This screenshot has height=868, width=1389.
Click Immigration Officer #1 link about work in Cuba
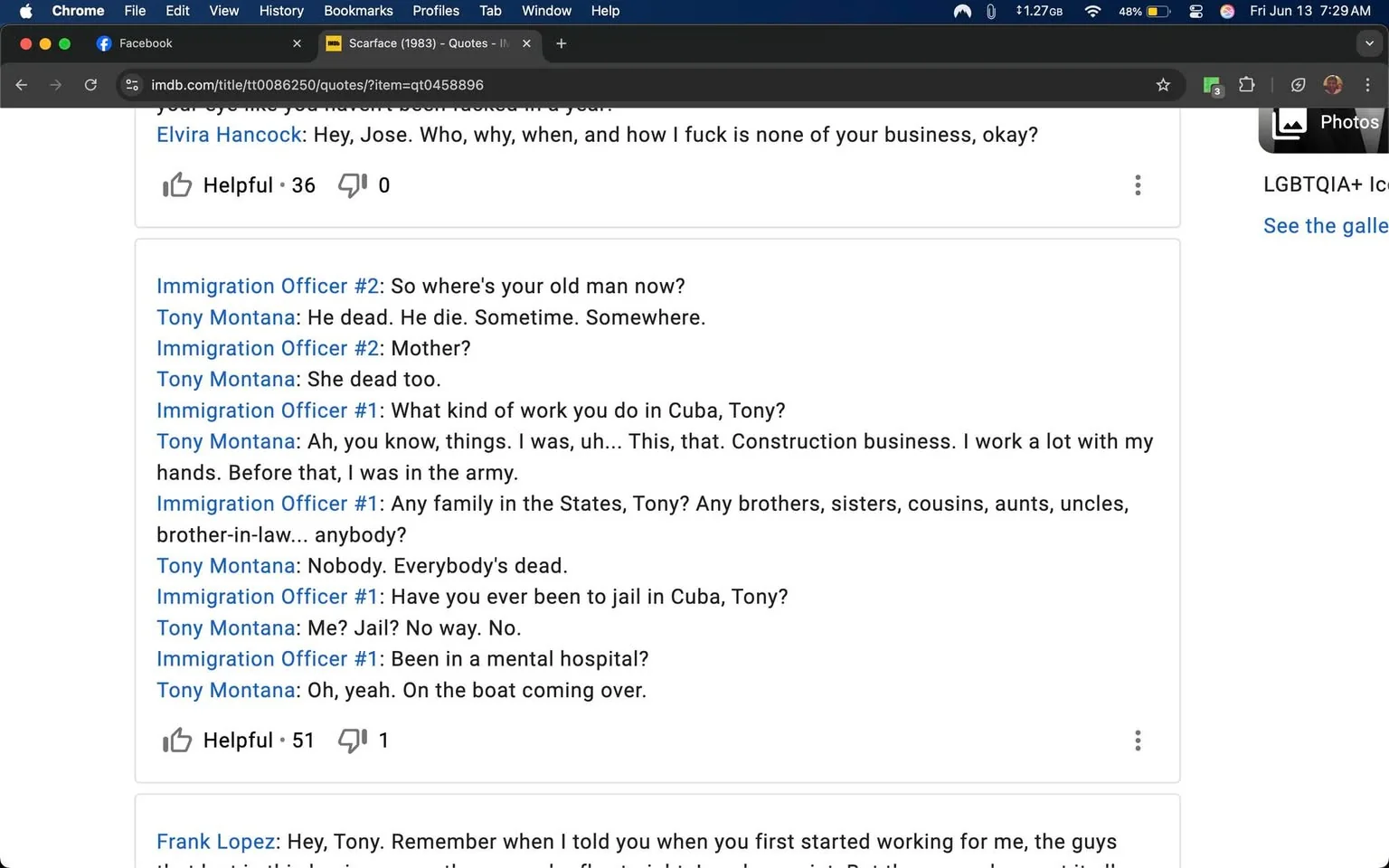[268, 410]
